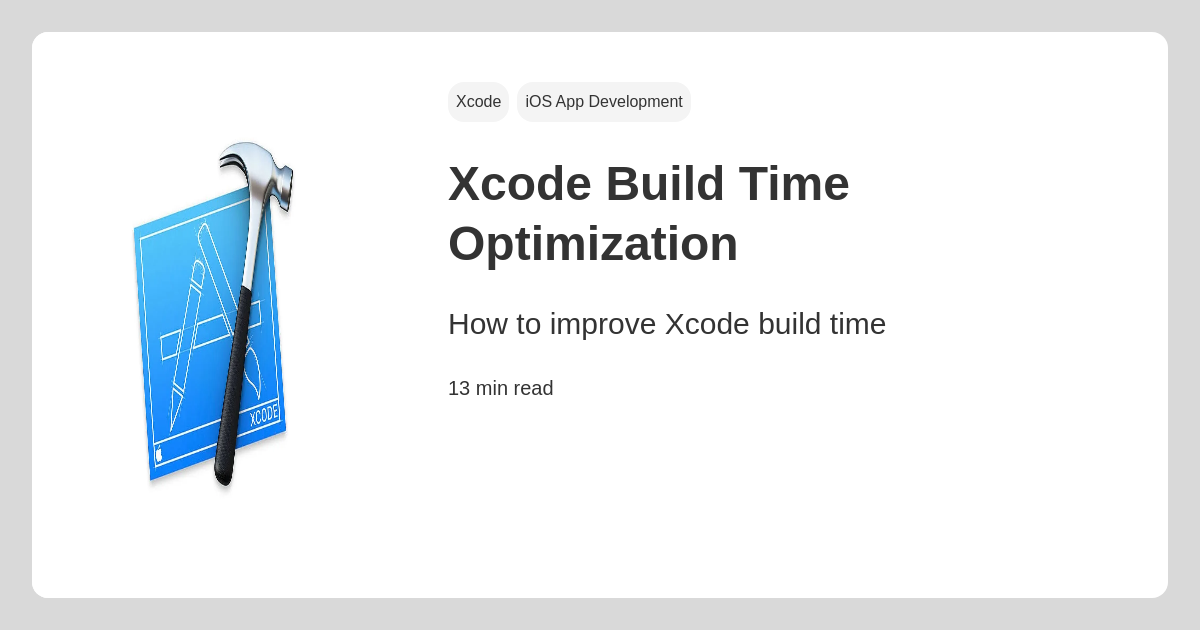Viewport: 1200px width, 630px height.
Task: Click the word Build in the headline
Action: tap(663, 184)
